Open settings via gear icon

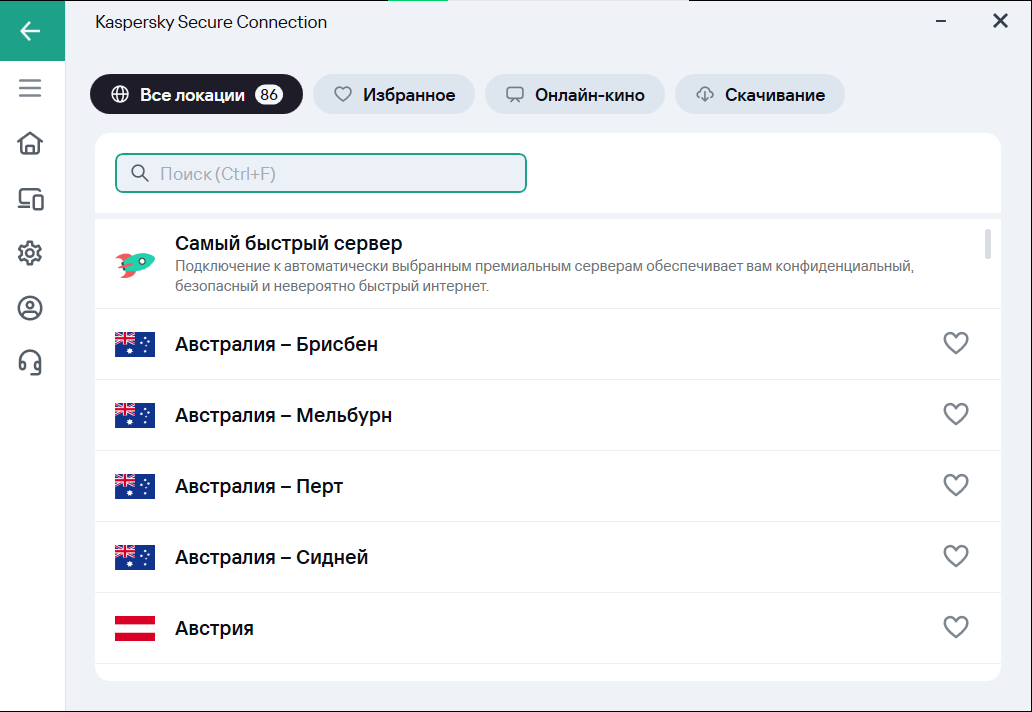[x=31, y=253]
